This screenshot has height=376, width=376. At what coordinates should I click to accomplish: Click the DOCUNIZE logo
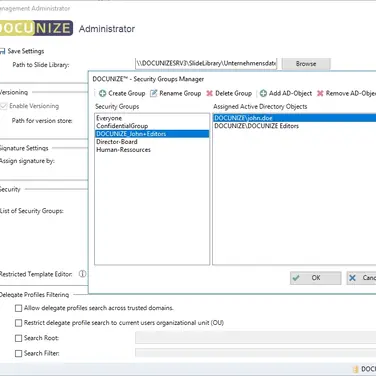click(x=36, y=28)
